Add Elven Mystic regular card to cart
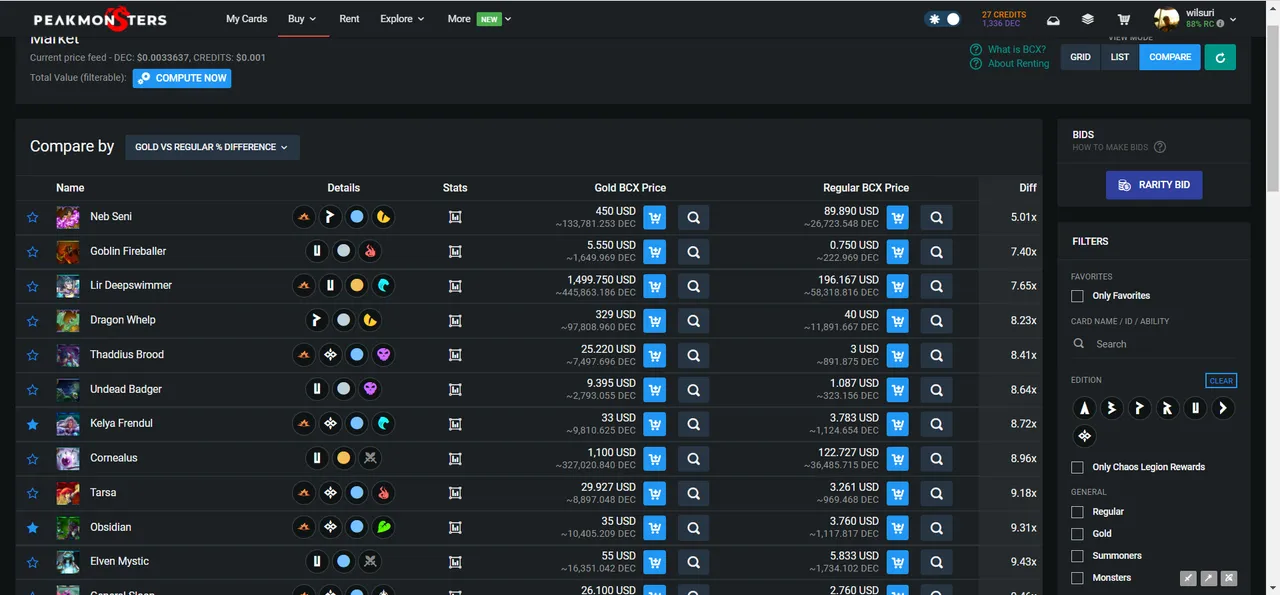The width and height of the screenshot is (1280, 595). (897, 563)
